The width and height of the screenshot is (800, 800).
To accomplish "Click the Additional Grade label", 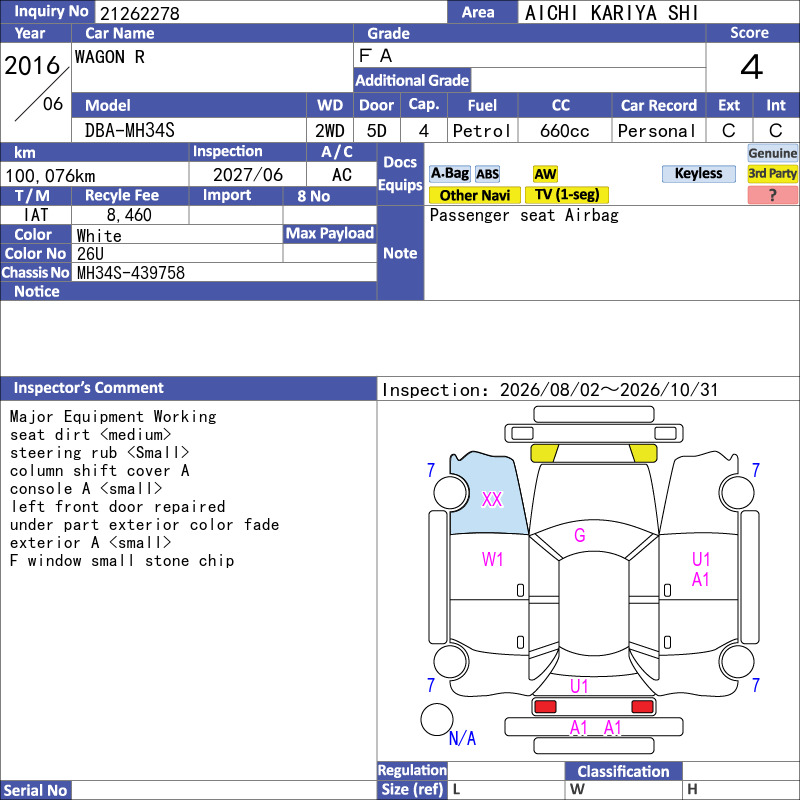I will pos(412,80).
